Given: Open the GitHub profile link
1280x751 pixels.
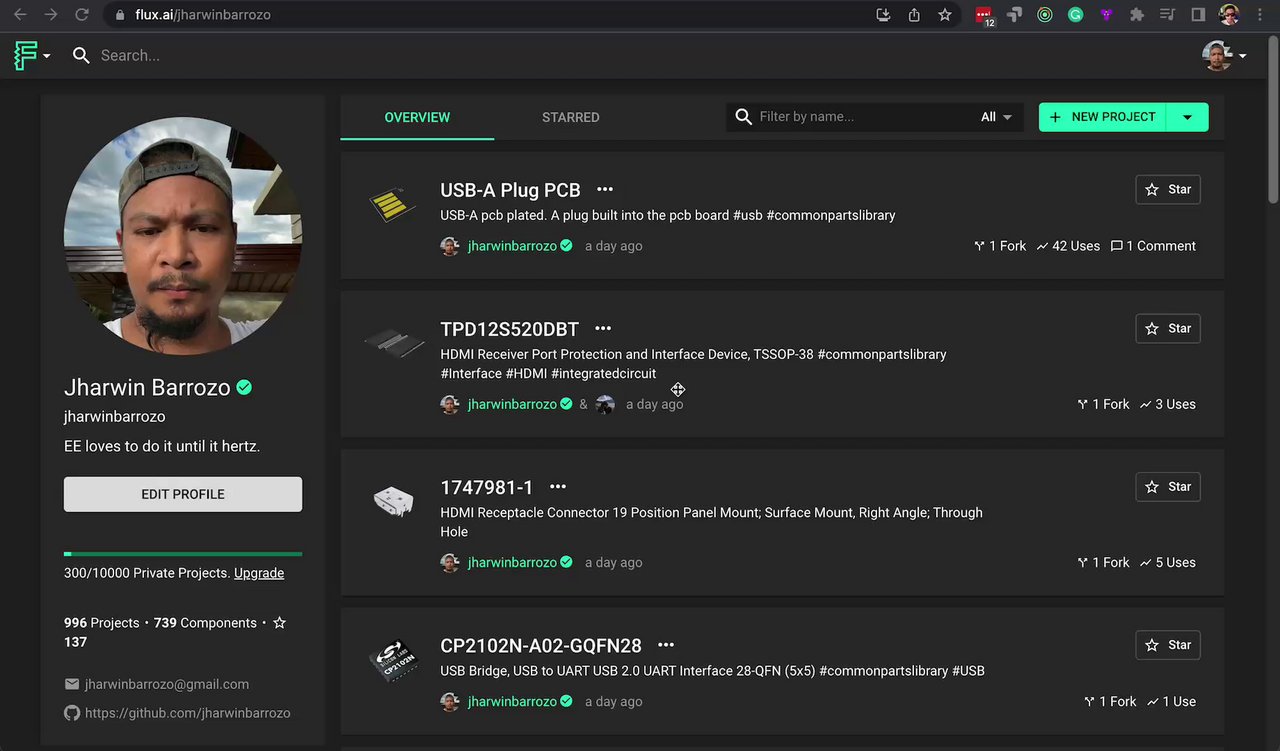Looking at the screenshot, I should coord(188,713).
